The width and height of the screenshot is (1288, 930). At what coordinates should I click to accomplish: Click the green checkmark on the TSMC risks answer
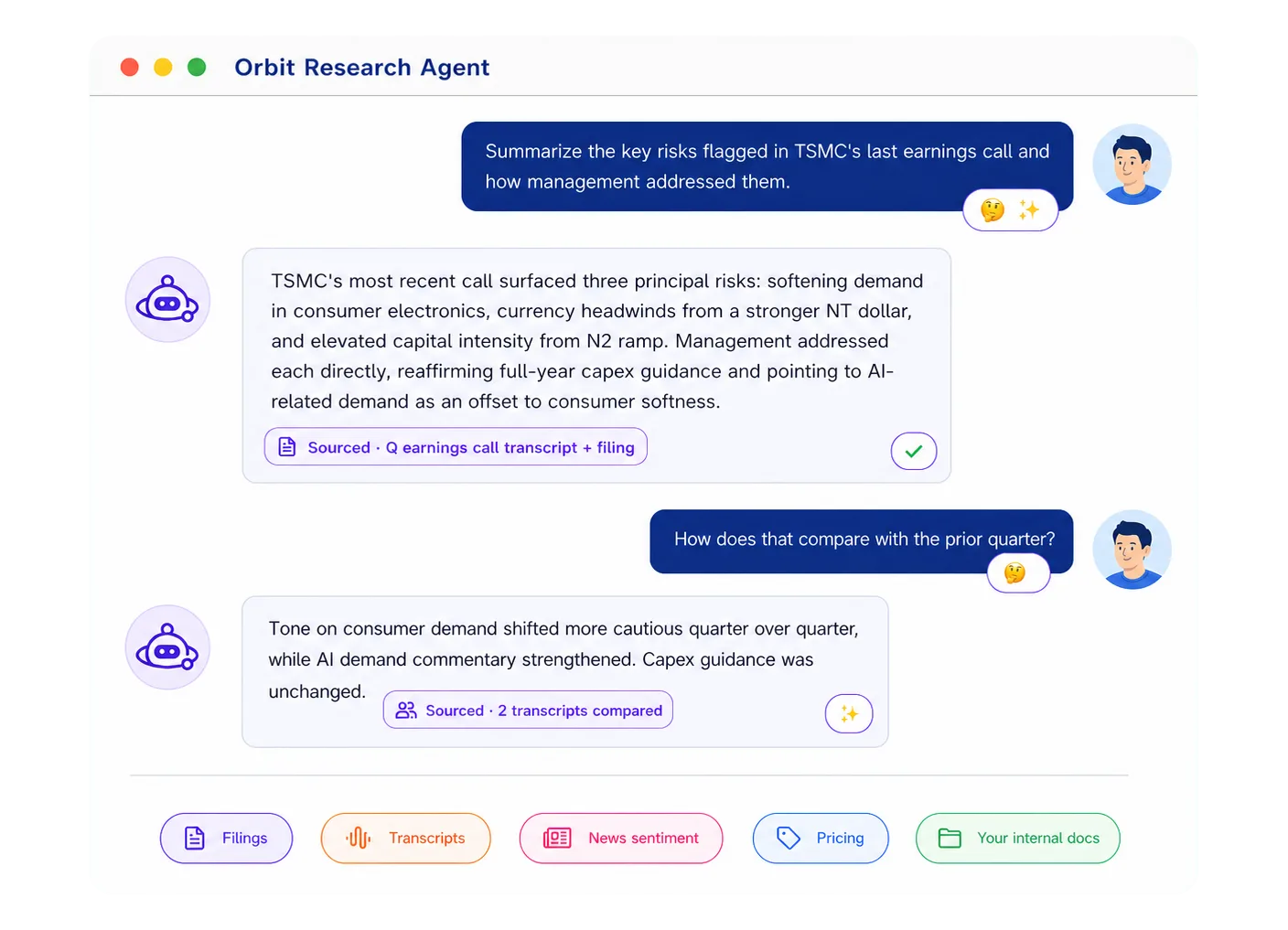pyautogui.click(x=914, y=451)
